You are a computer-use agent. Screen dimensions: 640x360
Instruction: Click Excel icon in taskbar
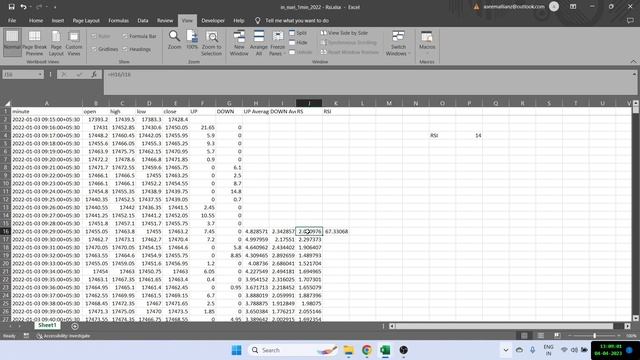click(x=385, y=350)
